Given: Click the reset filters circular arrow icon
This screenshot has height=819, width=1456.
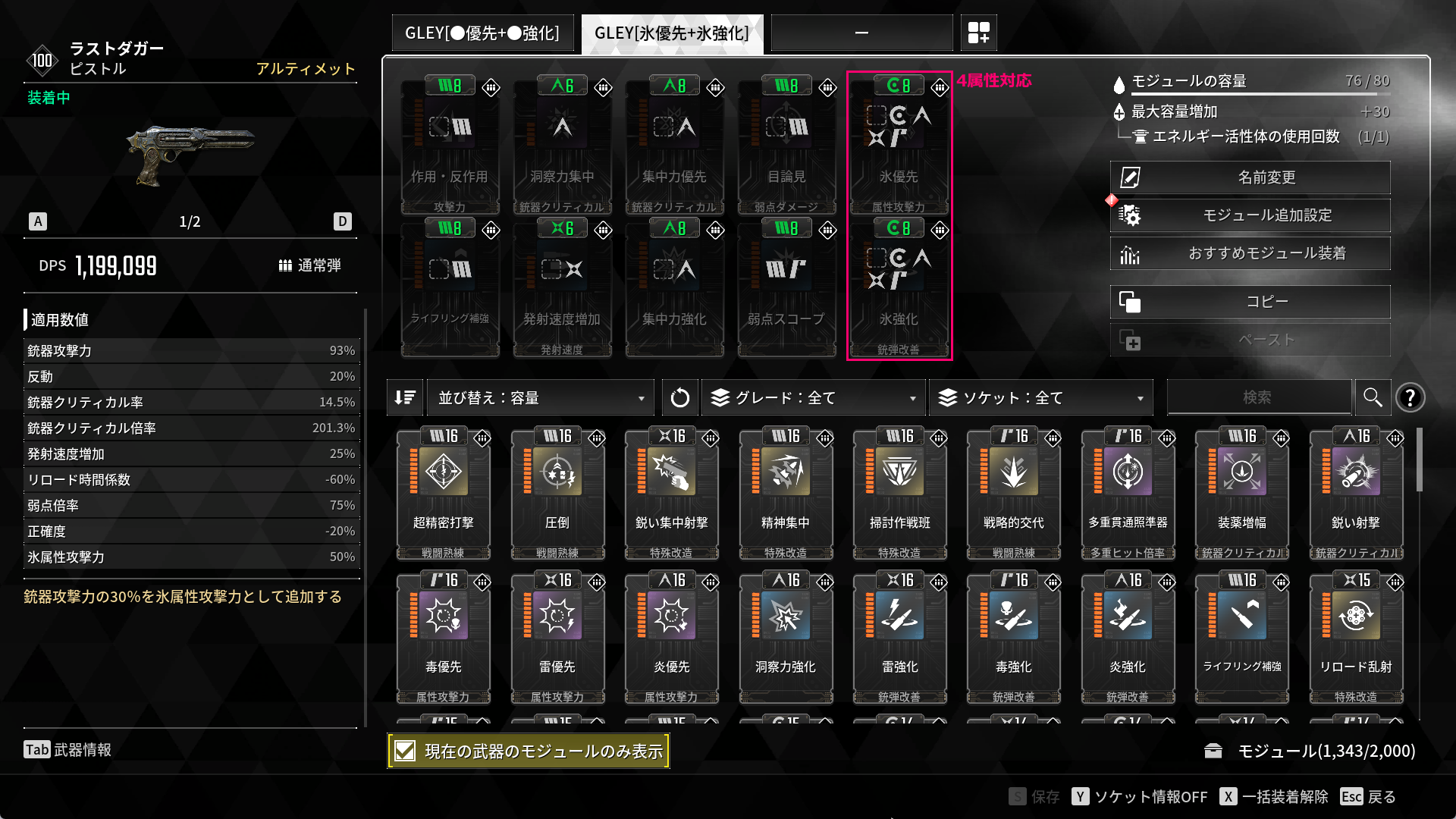Looking at the screenshot, I should (x=679, y=397).
